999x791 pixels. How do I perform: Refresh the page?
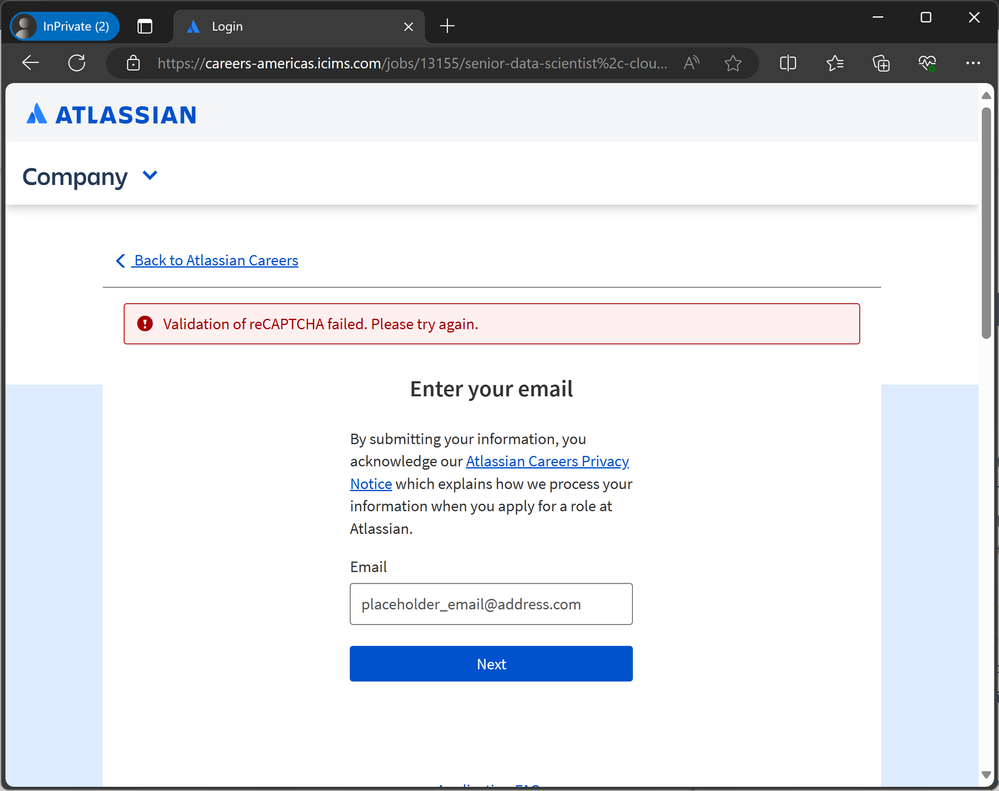coord(77,63)
